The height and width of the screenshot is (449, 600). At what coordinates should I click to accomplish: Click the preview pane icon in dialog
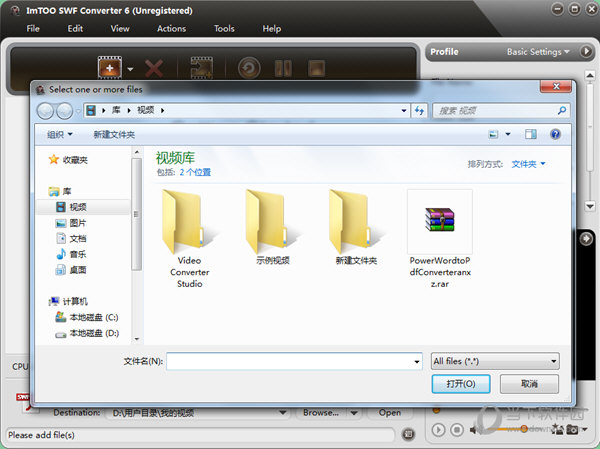(x=531, y=134)
